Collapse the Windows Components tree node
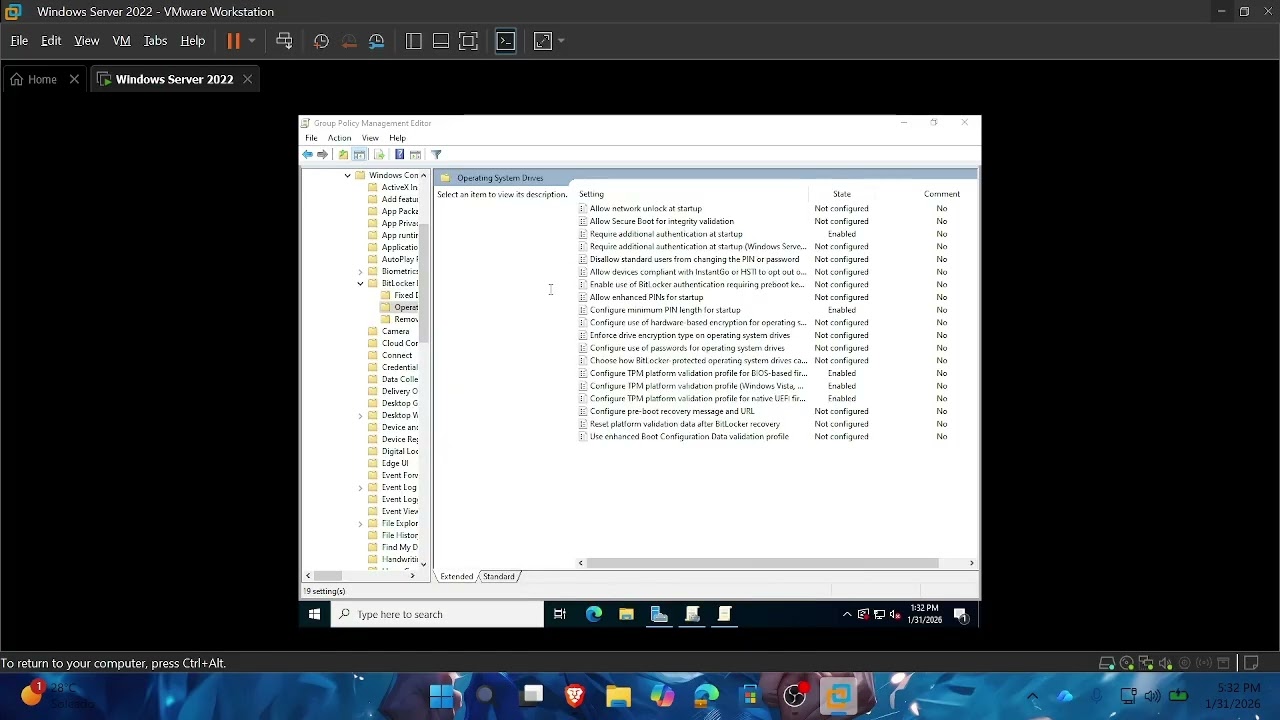The width and height of the screenshot is (1280, 720). (x=347, y=176)
